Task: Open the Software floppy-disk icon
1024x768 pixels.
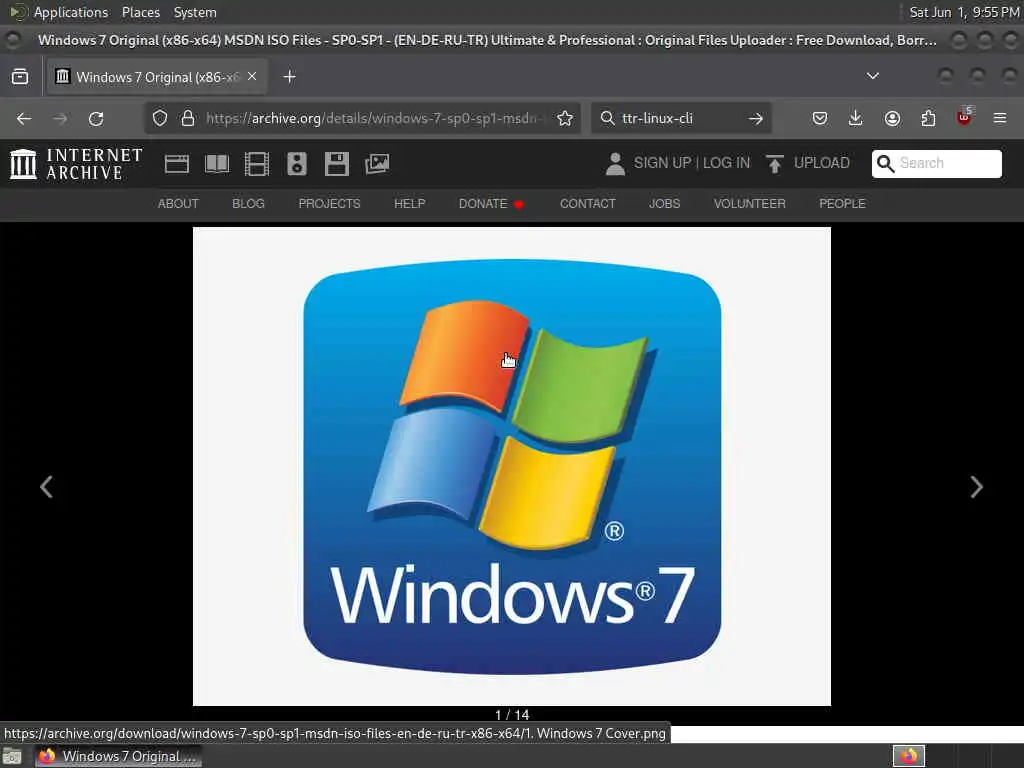Action: [x=336, y=163]
